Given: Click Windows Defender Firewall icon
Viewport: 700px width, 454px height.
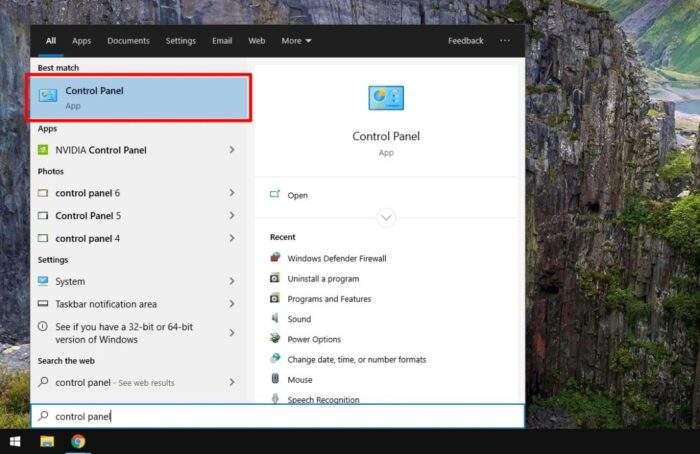Looking at the screenshot, I should point(275,258).
